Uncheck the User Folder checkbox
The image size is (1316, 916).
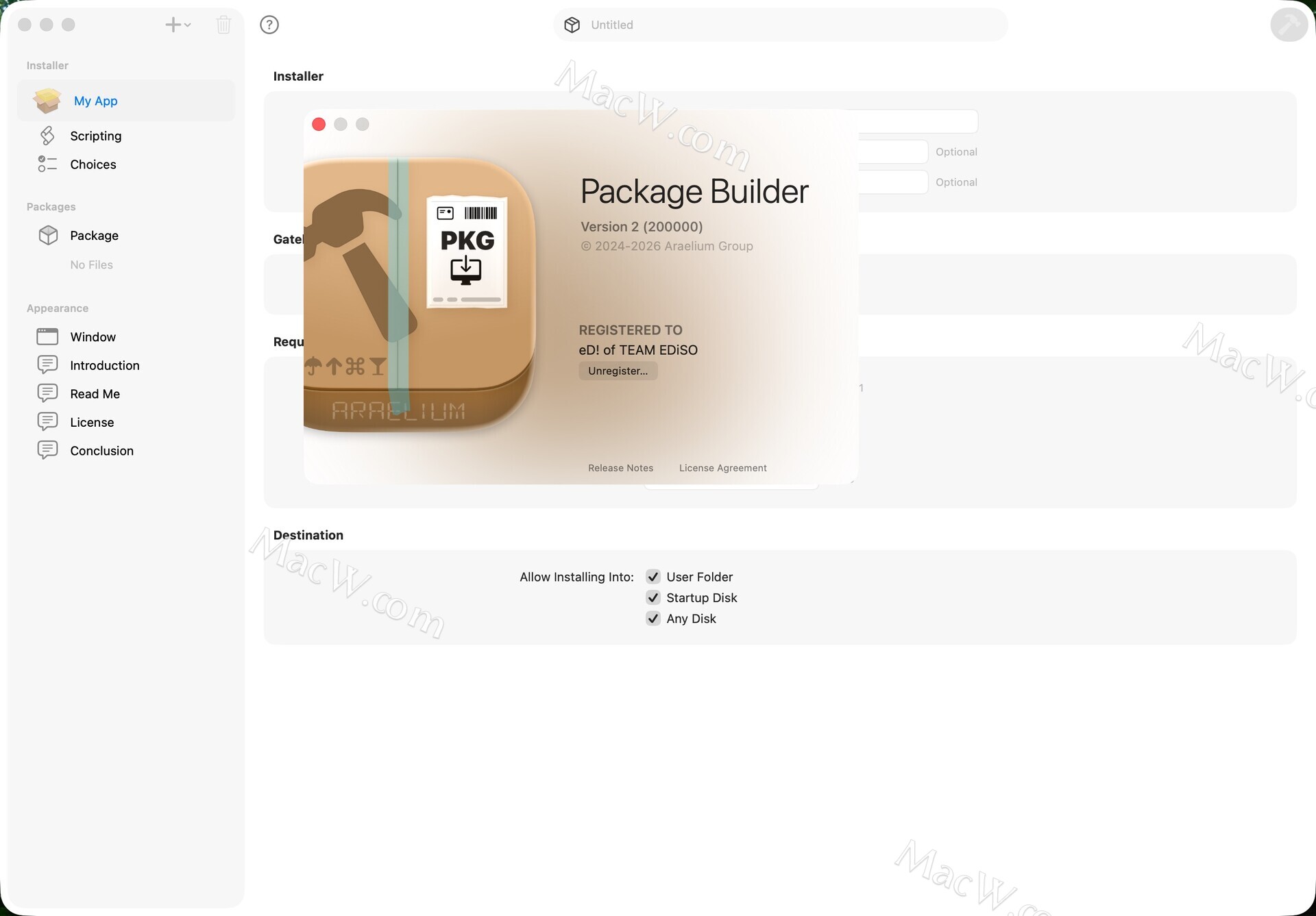(x=653, y=577)
